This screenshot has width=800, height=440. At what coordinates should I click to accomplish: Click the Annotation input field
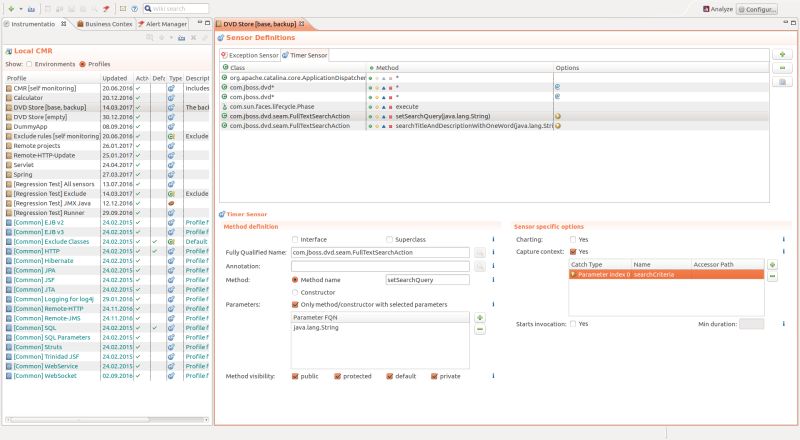tap(380, 266)
